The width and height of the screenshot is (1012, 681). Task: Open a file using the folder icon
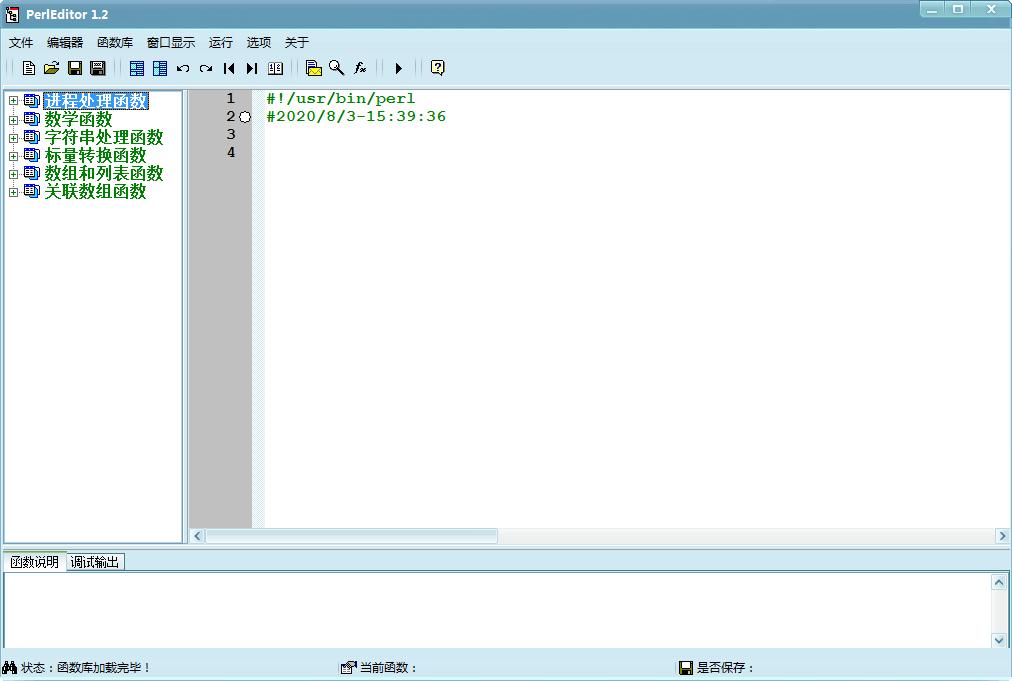click(x=52, y=68)
